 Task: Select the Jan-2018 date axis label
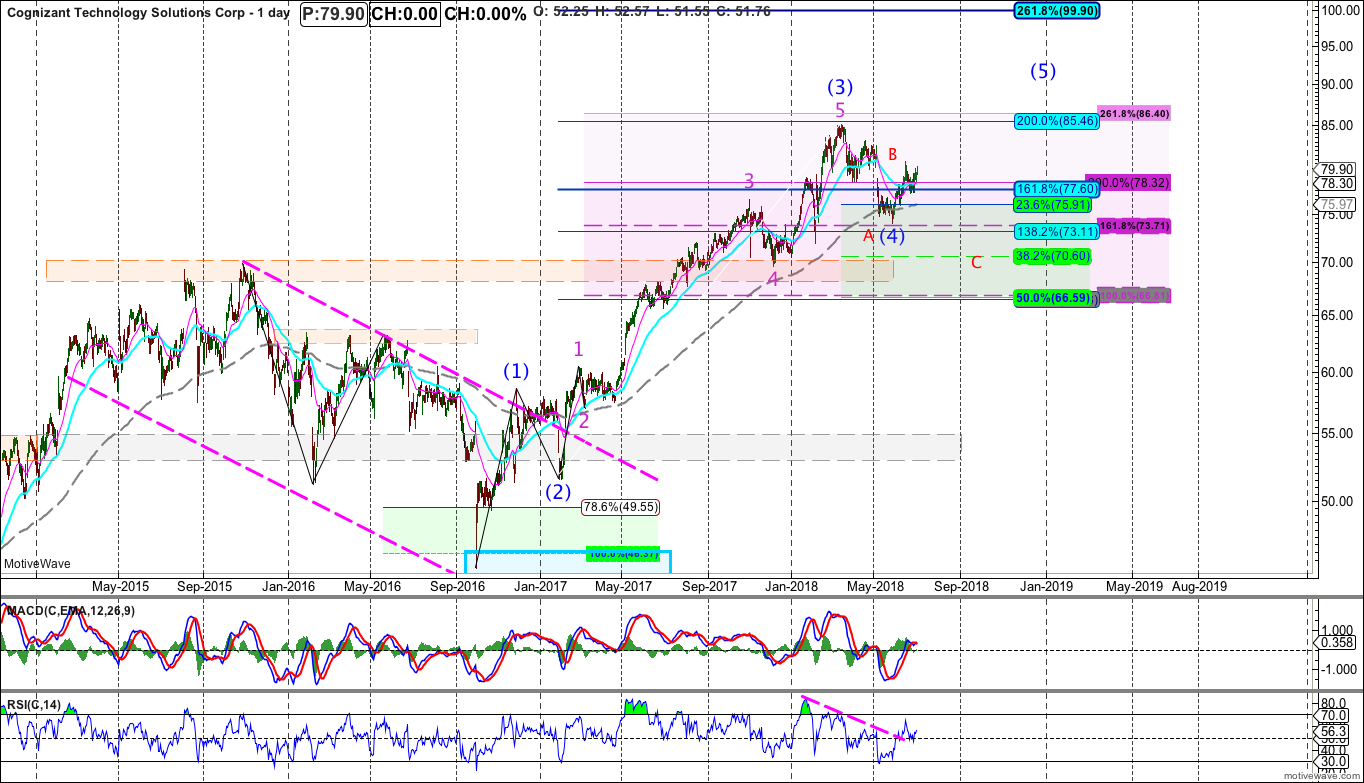(793, 586)
